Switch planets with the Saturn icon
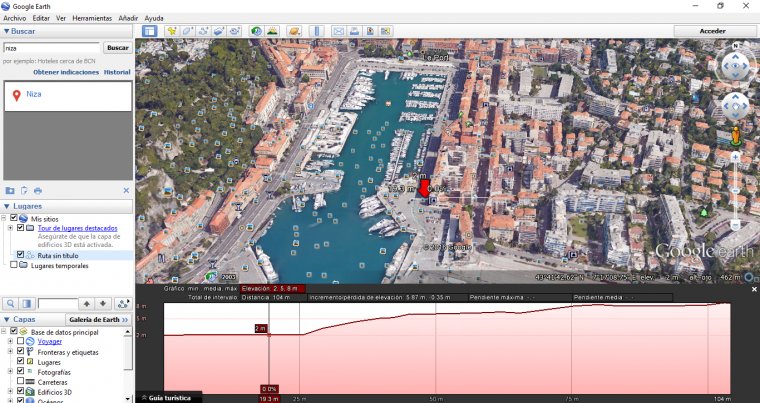The image size is (760, 403). point(294,31)
